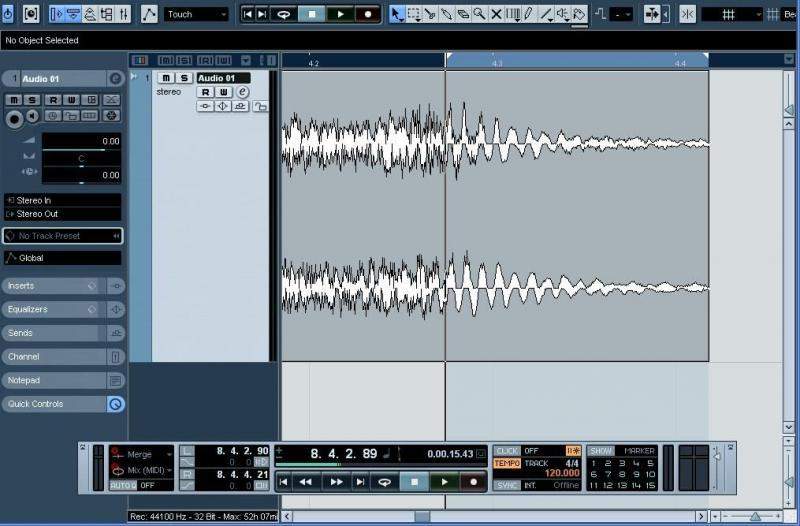Screen dimensions: 800x526
Task: Open automation panel icon in toolbar
Action: click(149, 14)
